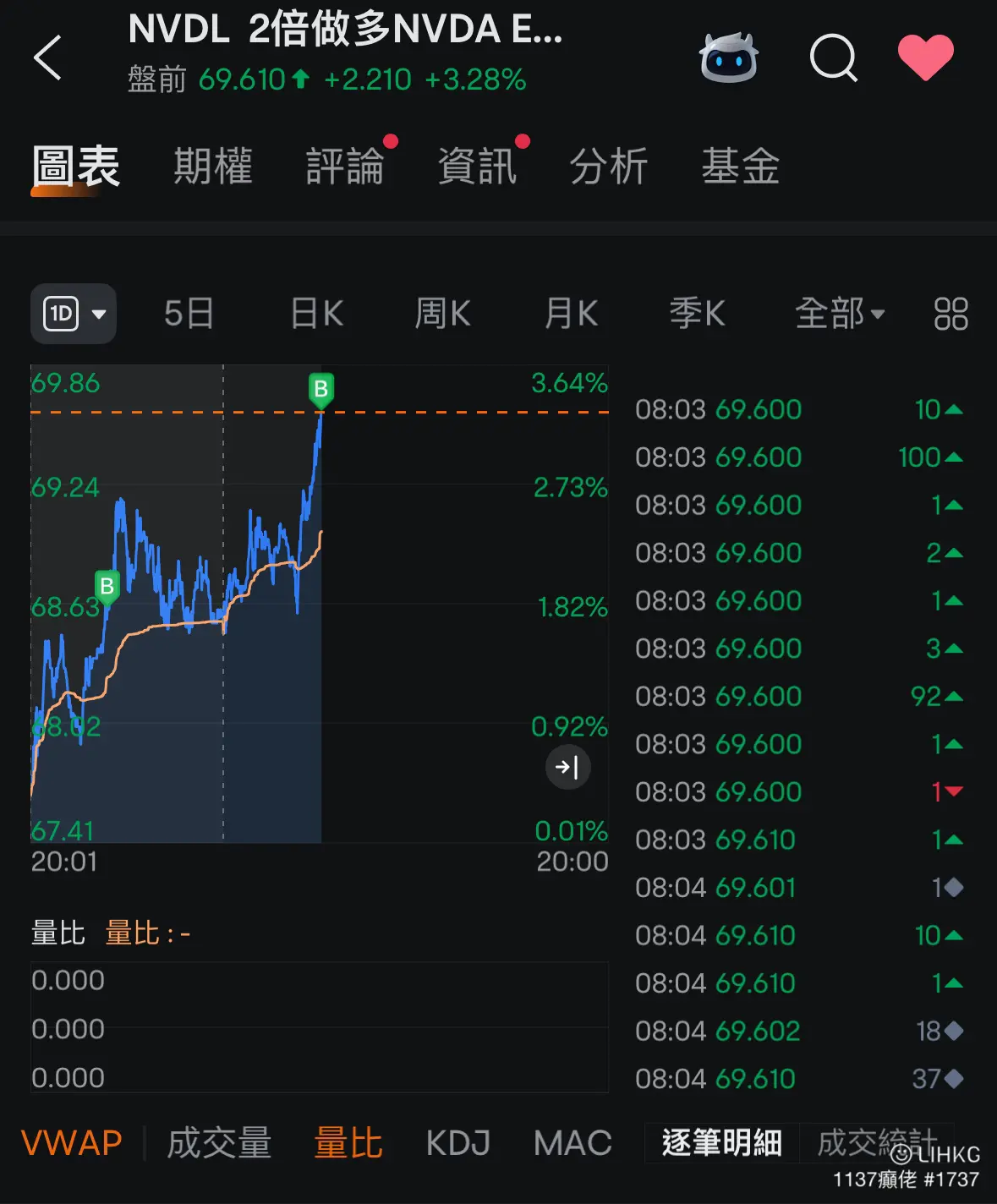This screenshot has height=1204, width=997.
Task: Select the 日K chart
Action: pos(317,314)
